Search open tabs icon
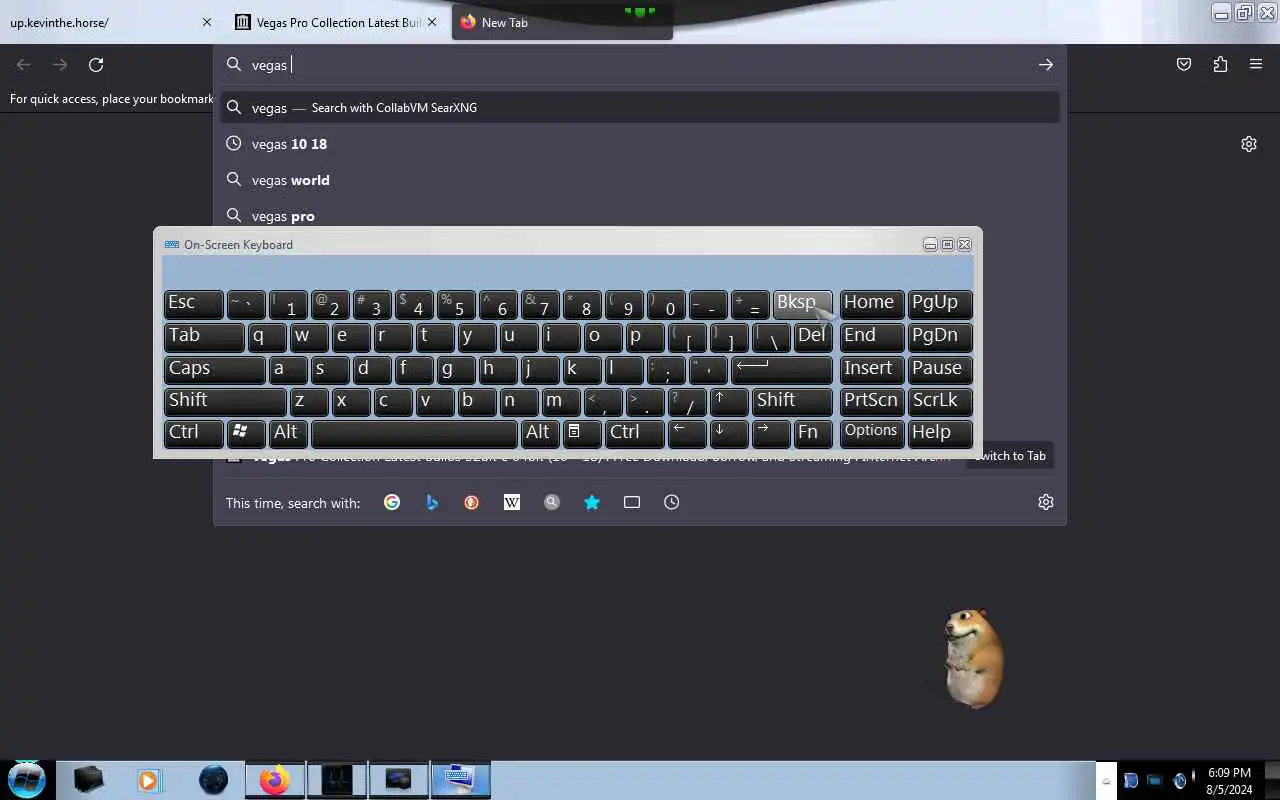This screenshot has width=1280, height=800. coord(632,502)
